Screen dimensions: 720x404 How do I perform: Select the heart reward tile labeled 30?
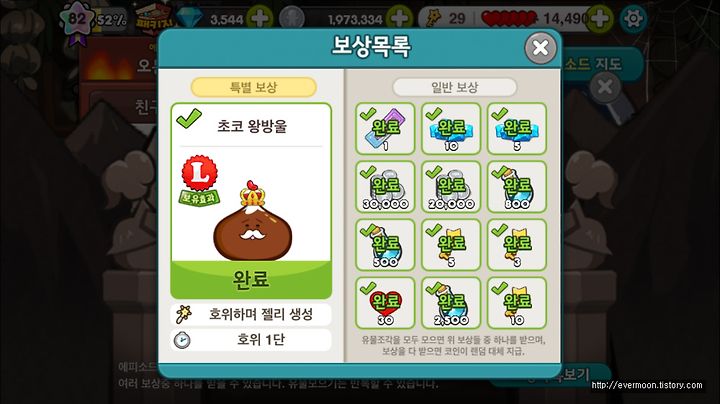coord(385,303)
